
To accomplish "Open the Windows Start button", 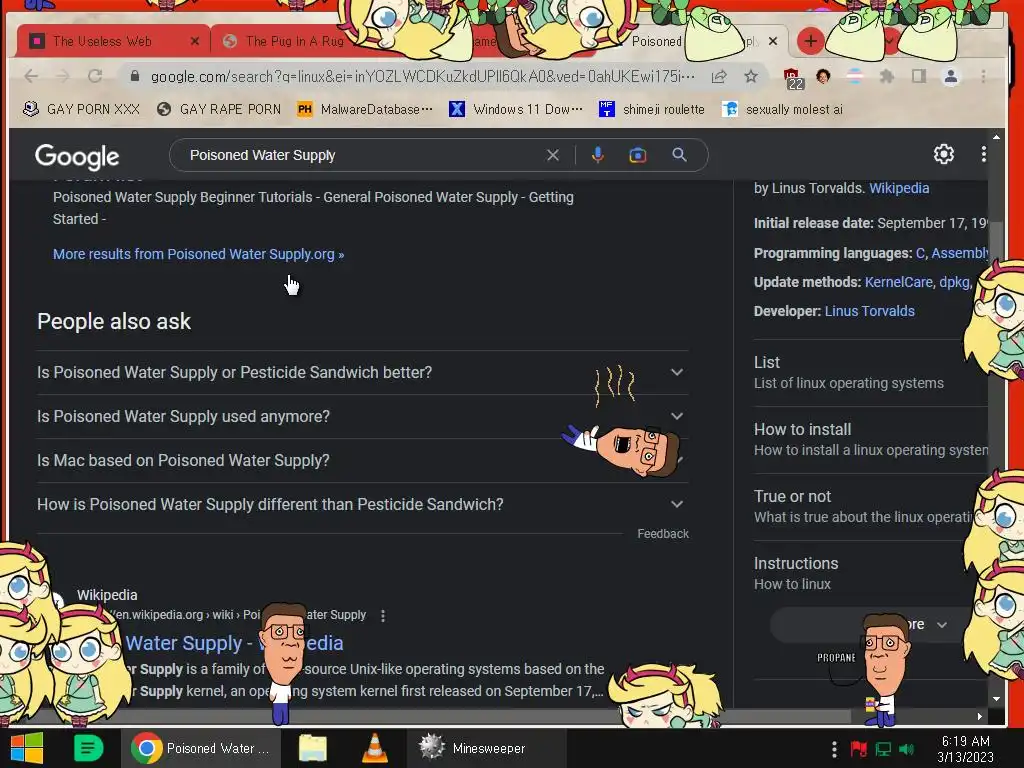I will pyautogui.click(x=27, y=748).
